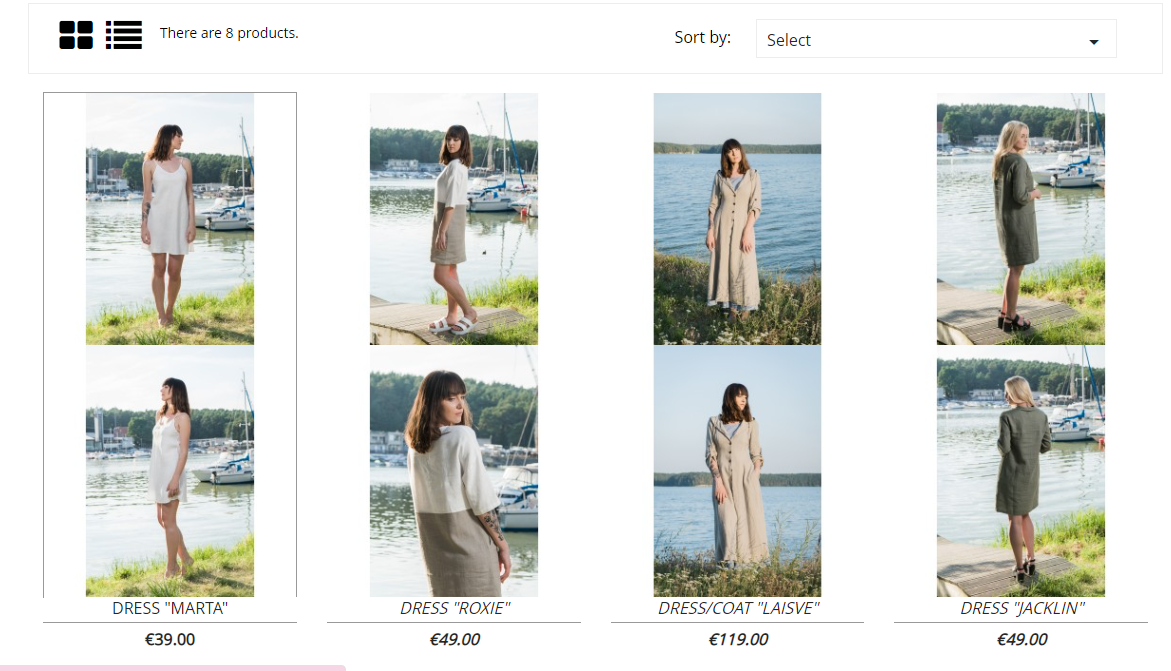This screenshot has width=1171, height=671.
Task: Open the Dress/Coat "Laisve" product link
Action: pyautogui.click(x=738, y=608)
